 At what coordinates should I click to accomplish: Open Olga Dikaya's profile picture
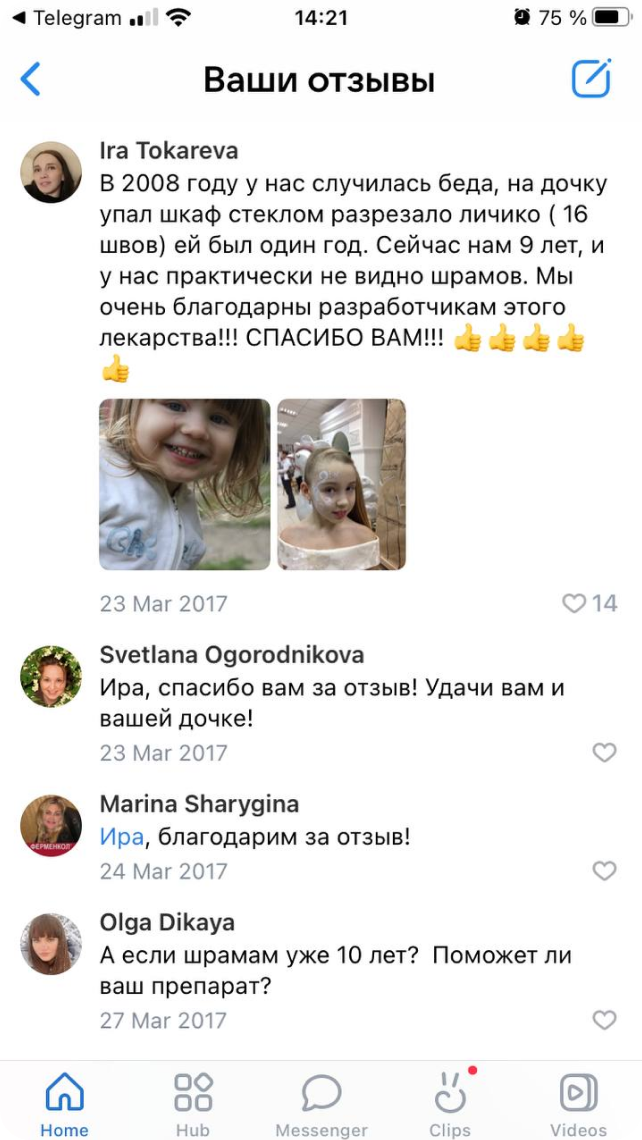pos(51,944)
